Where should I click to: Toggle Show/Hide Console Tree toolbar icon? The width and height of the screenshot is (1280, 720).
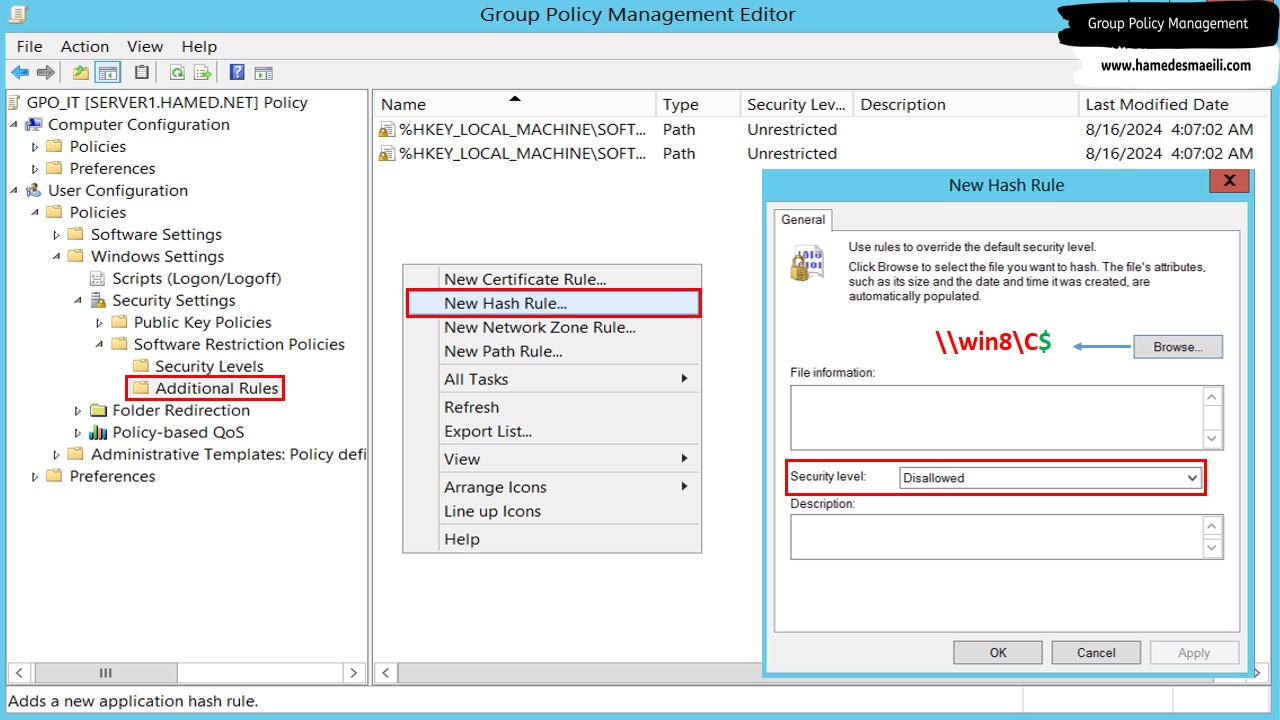pyautogui.click(x=108, y=72)
